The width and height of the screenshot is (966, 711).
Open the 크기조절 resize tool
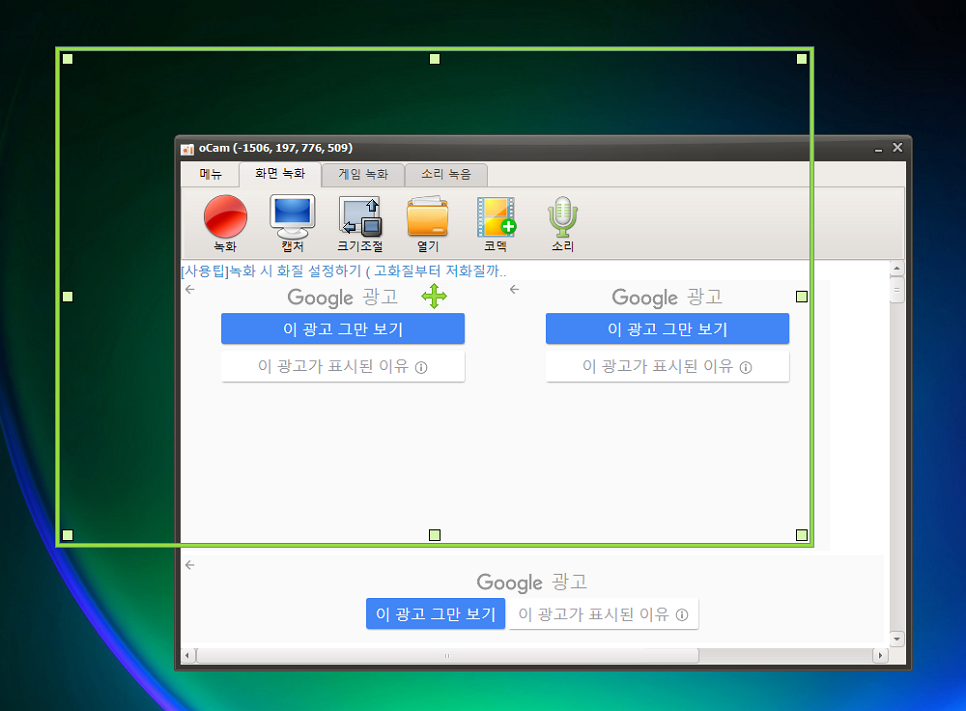[x=360, y=223]
